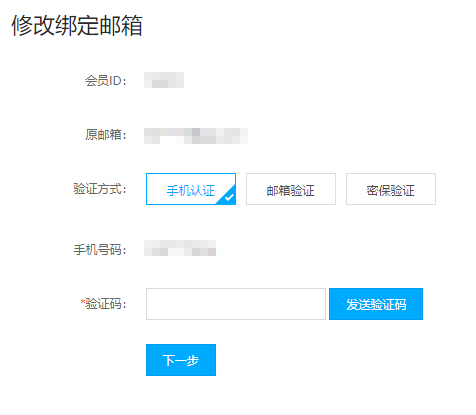Click the blue checkmark corner on 手机认证
Screen dimensions: 476x415
(x=228, y=196)
